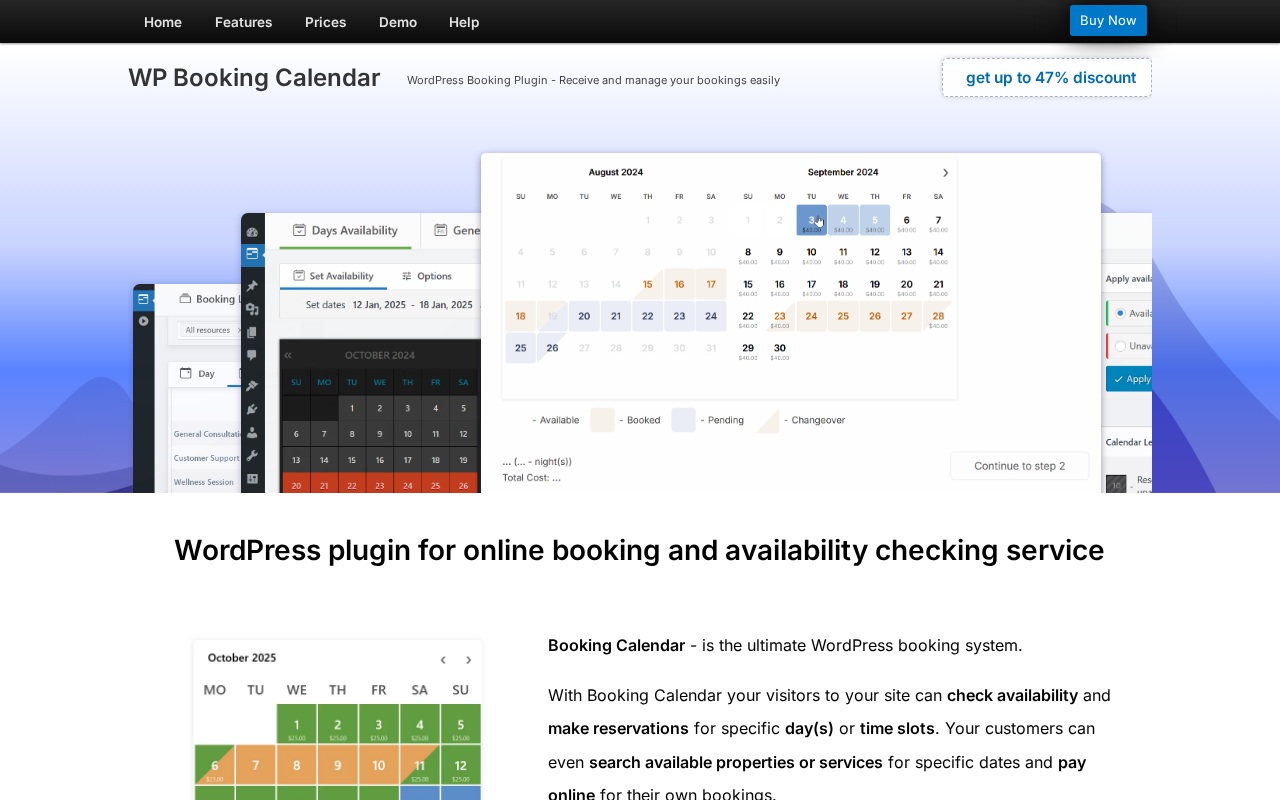This screenshot has width=1280, height=800.
Task: Click August 16 booked date
Action: coord(679,284)
